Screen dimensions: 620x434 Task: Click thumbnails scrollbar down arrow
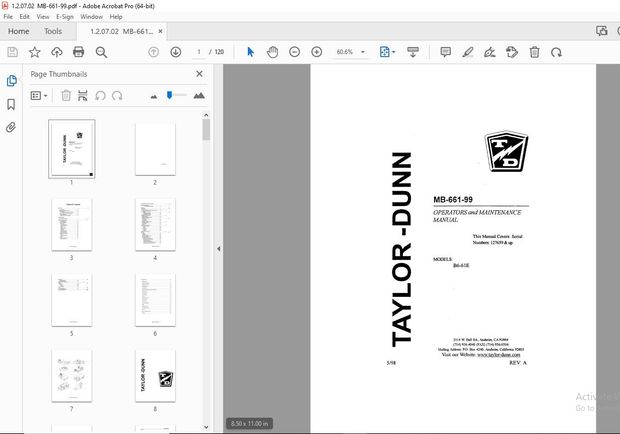pyautogui.click(x=206, y=427)
